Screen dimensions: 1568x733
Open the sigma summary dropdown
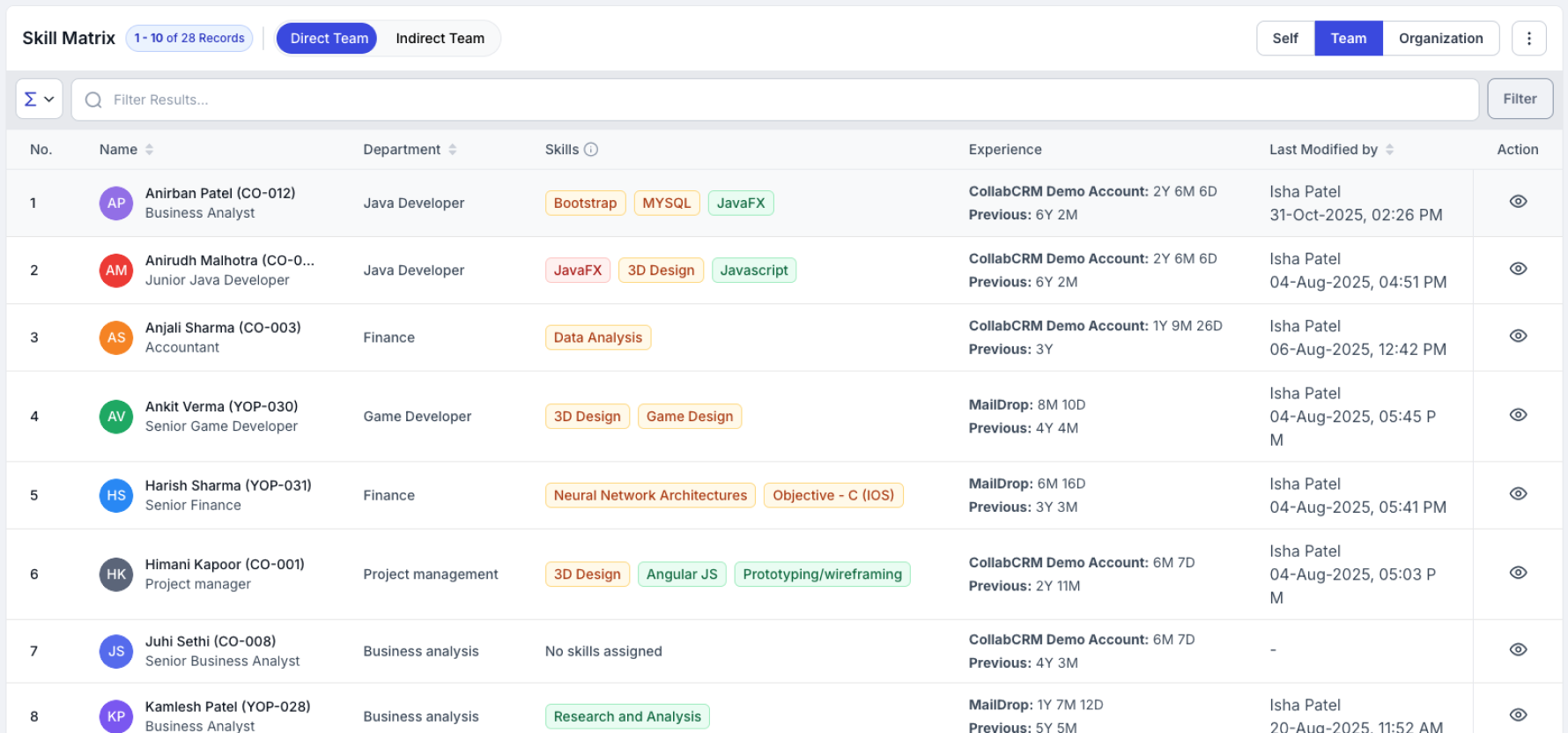click(x=39, y=100)
